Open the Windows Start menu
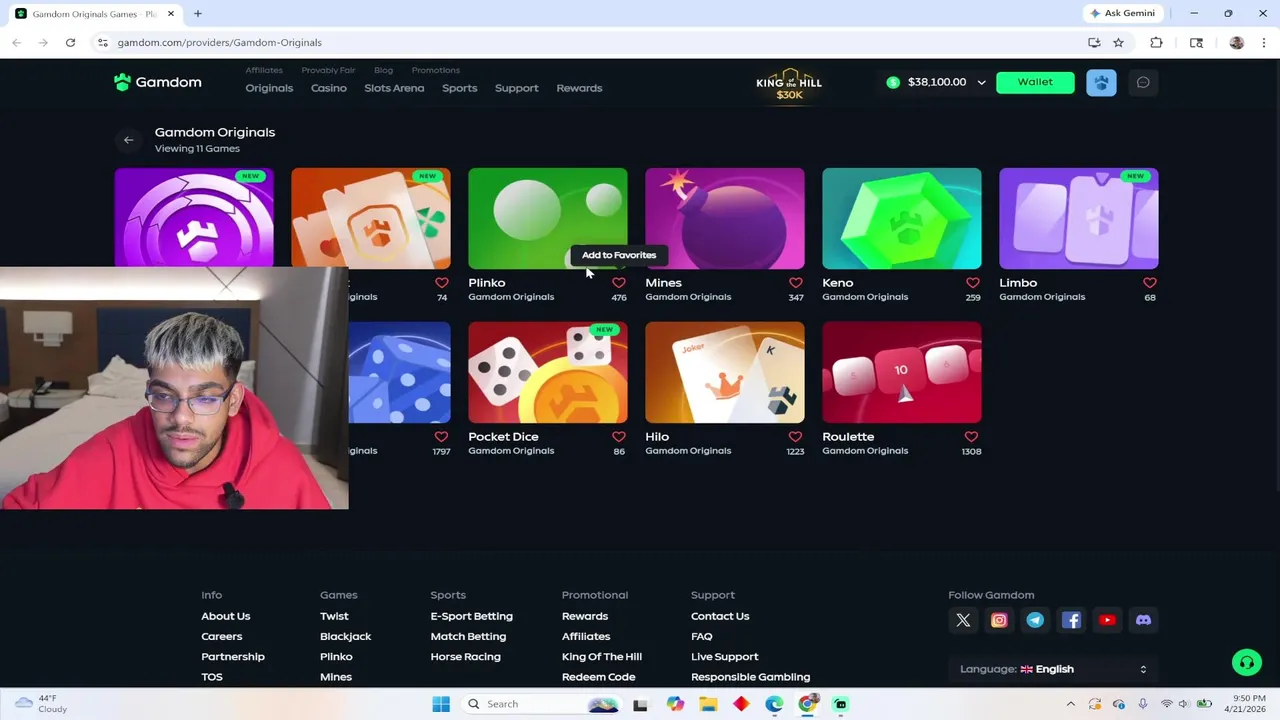1280x720 pixels. (x=441, y=704)
